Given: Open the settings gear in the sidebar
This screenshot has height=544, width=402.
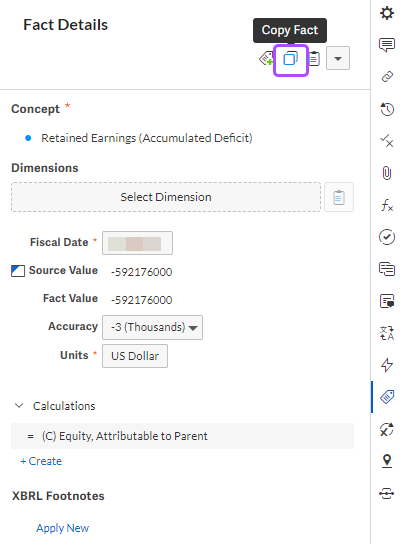Looking at the screenshot, I should [x=387, y=13].
